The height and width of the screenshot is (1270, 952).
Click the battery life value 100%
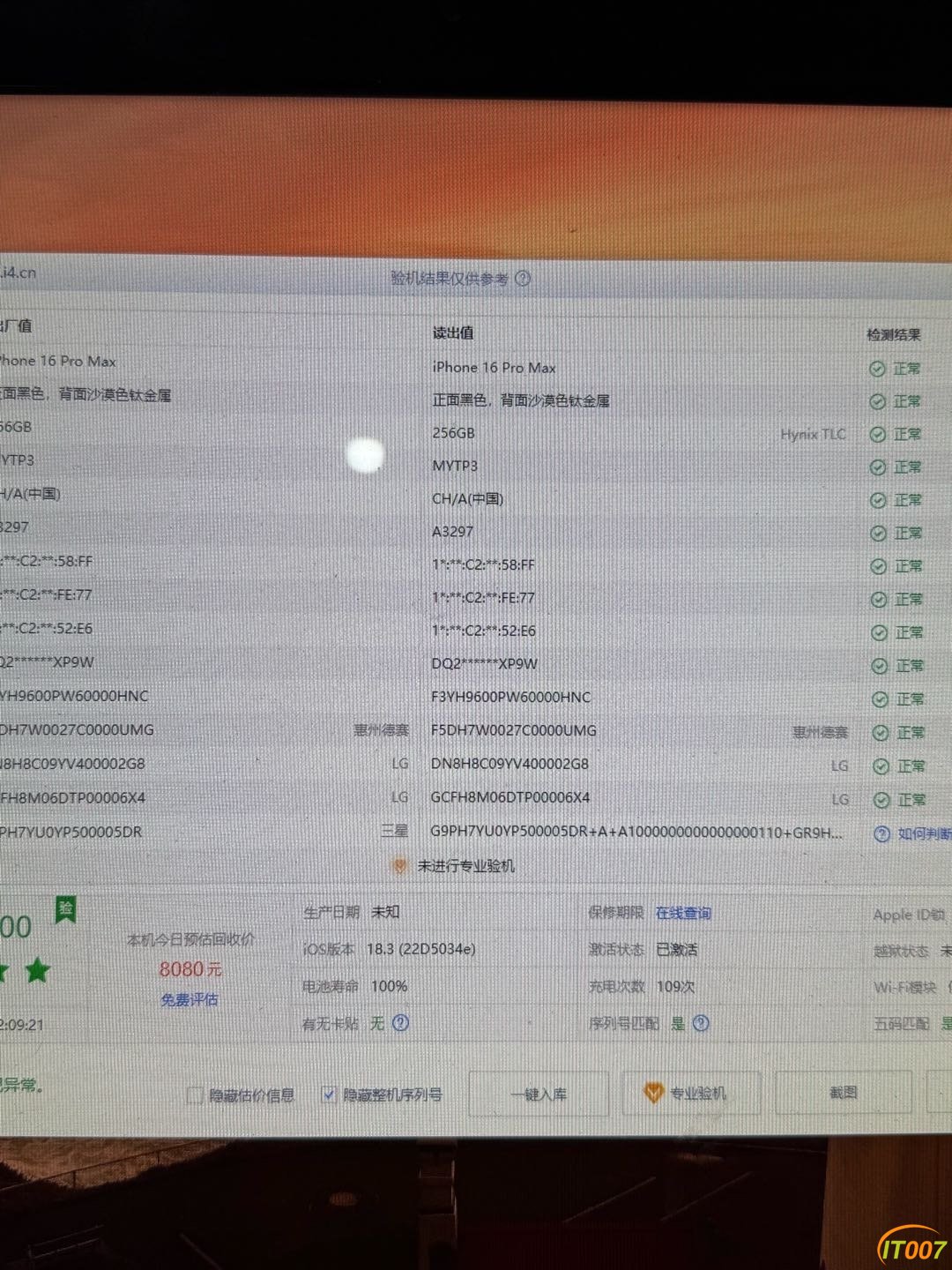tap(389, 986)
